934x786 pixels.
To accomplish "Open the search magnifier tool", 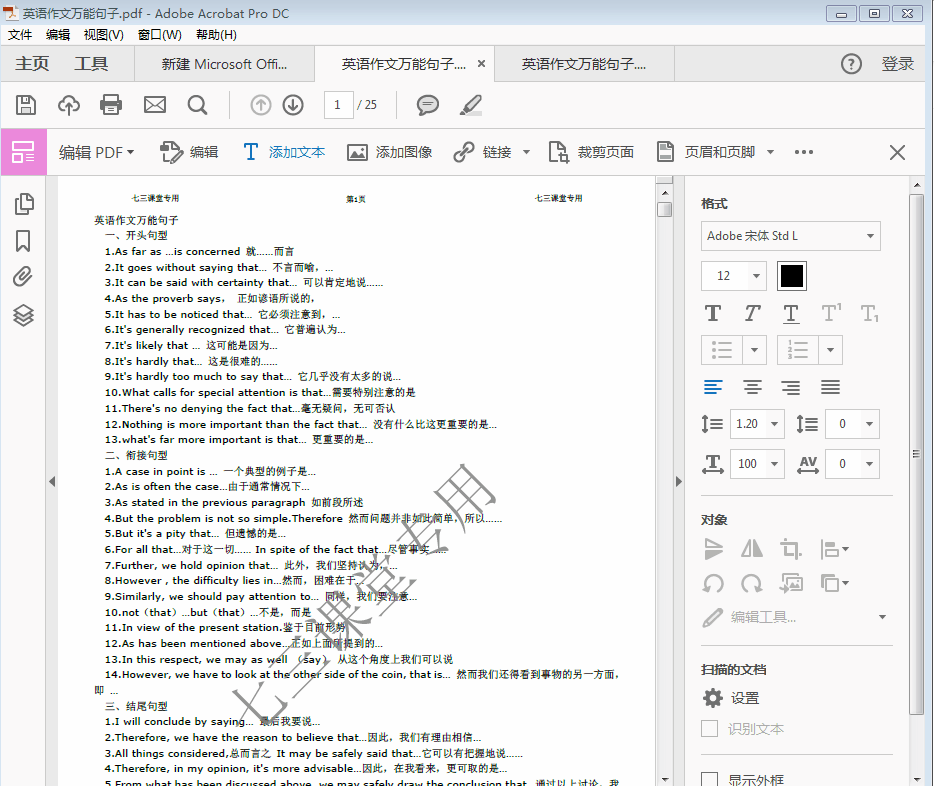I will (197, 105).
